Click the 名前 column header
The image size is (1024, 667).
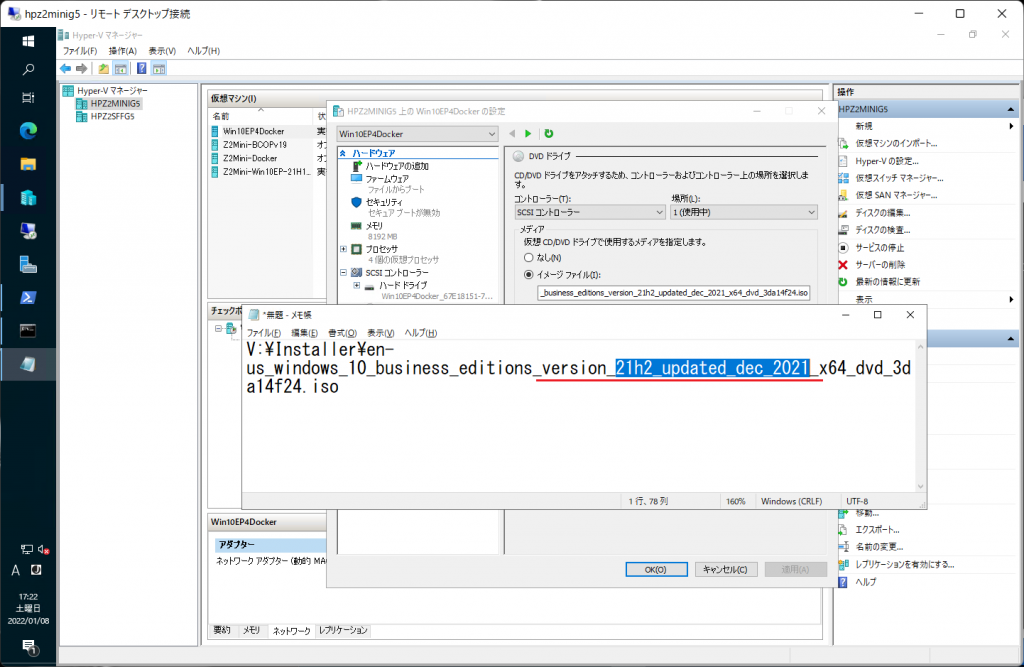pyautogui.click(x=261, y=116)
